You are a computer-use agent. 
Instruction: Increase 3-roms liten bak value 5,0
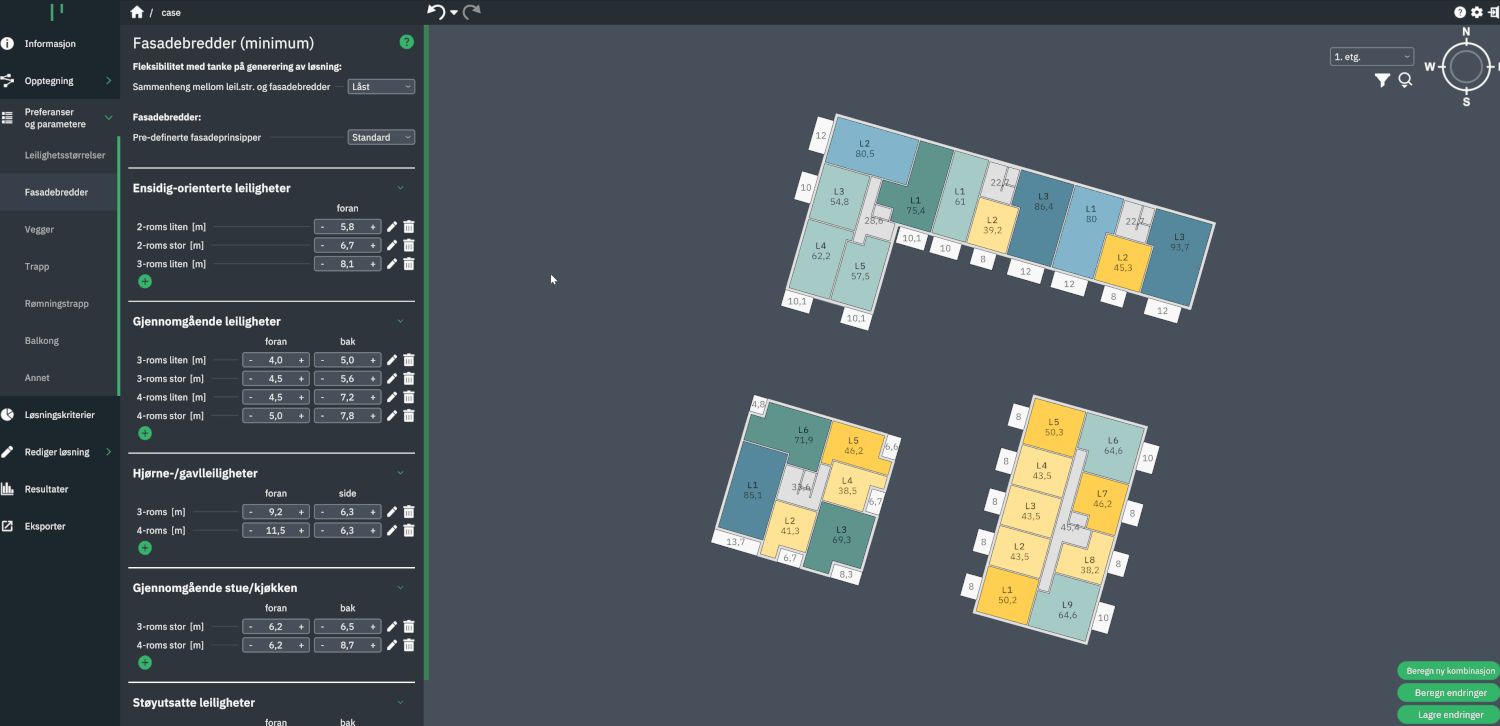373,360
